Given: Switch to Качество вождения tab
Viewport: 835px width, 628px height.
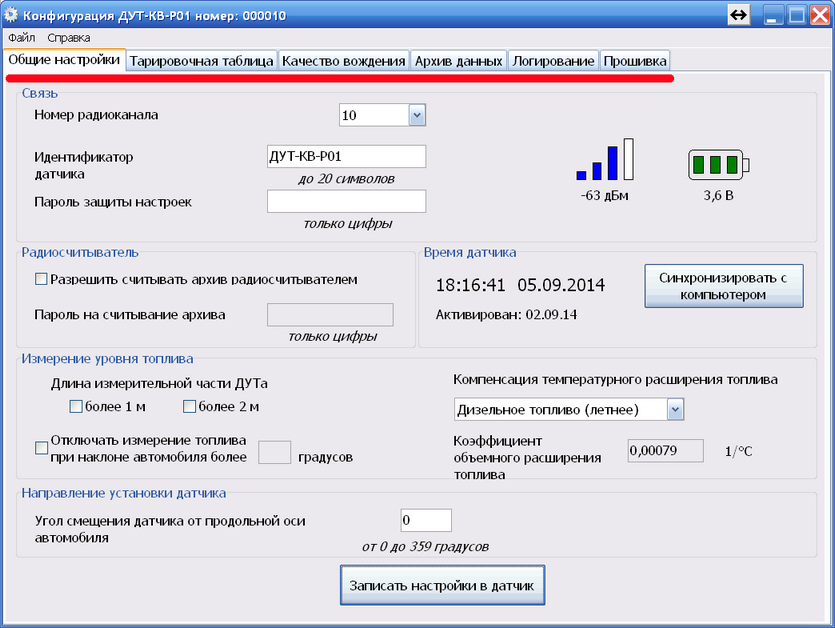Looking at the screenshot, I should pos(343,61).
